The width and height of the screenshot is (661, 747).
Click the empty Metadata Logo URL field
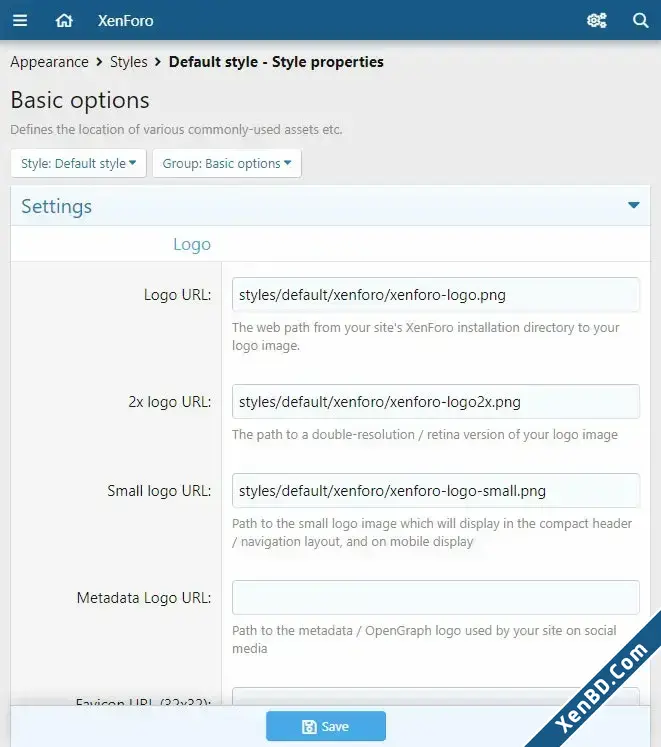pyautogui.click(x=436, y=597)
